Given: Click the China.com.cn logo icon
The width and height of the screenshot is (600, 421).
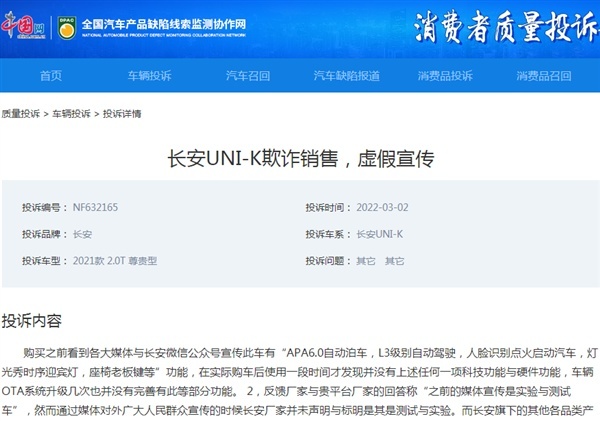Looking at the screenshot, I should (23, 26).
